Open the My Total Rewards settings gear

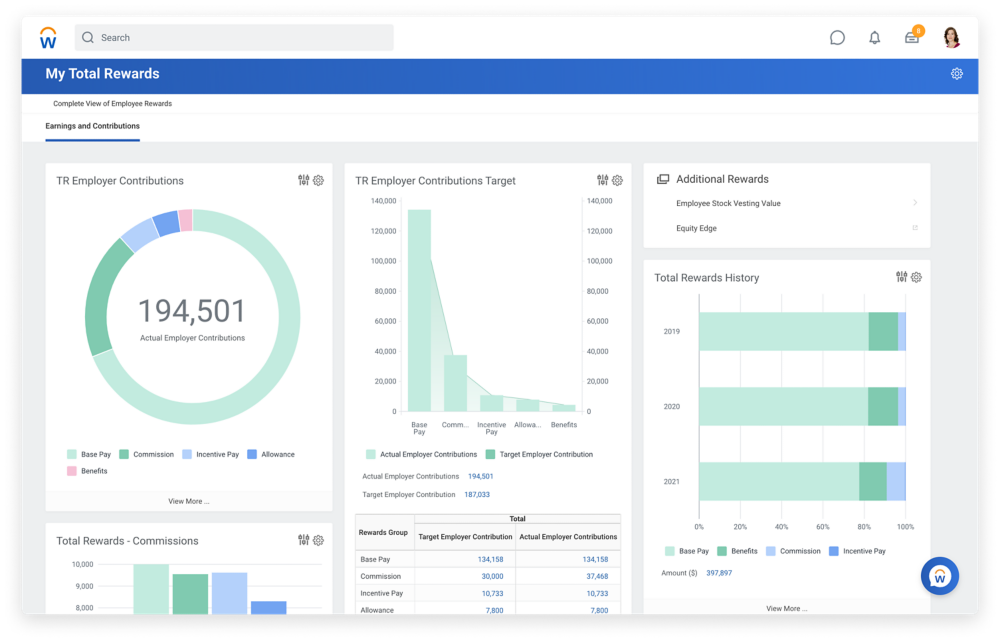coord(957,74)
